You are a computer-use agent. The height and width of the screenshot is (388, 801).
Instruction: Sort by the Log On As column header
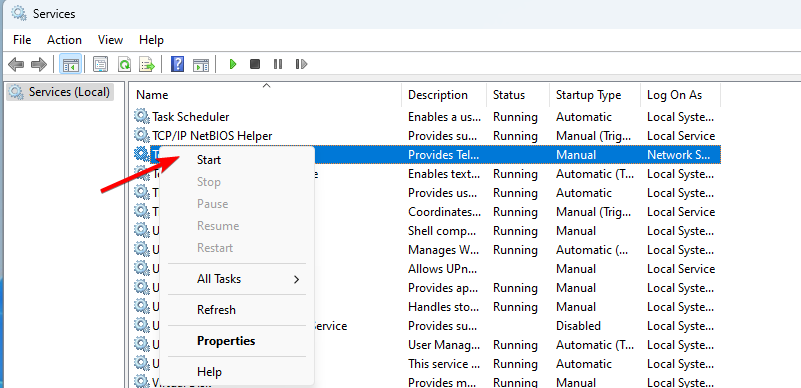click(674, 95)
